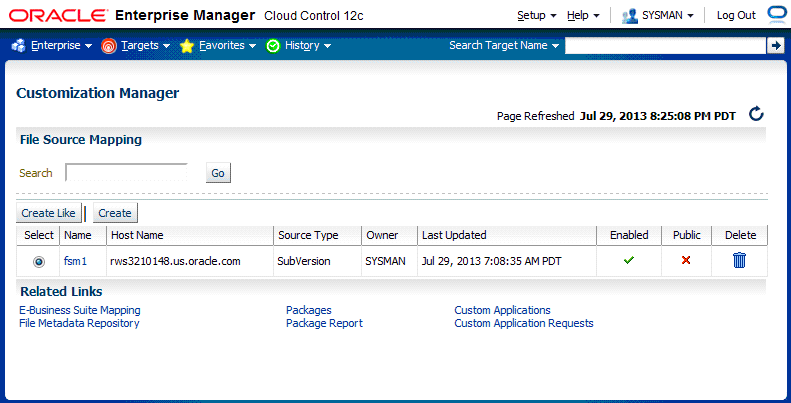Open the Custom Application Requests link

524,323
